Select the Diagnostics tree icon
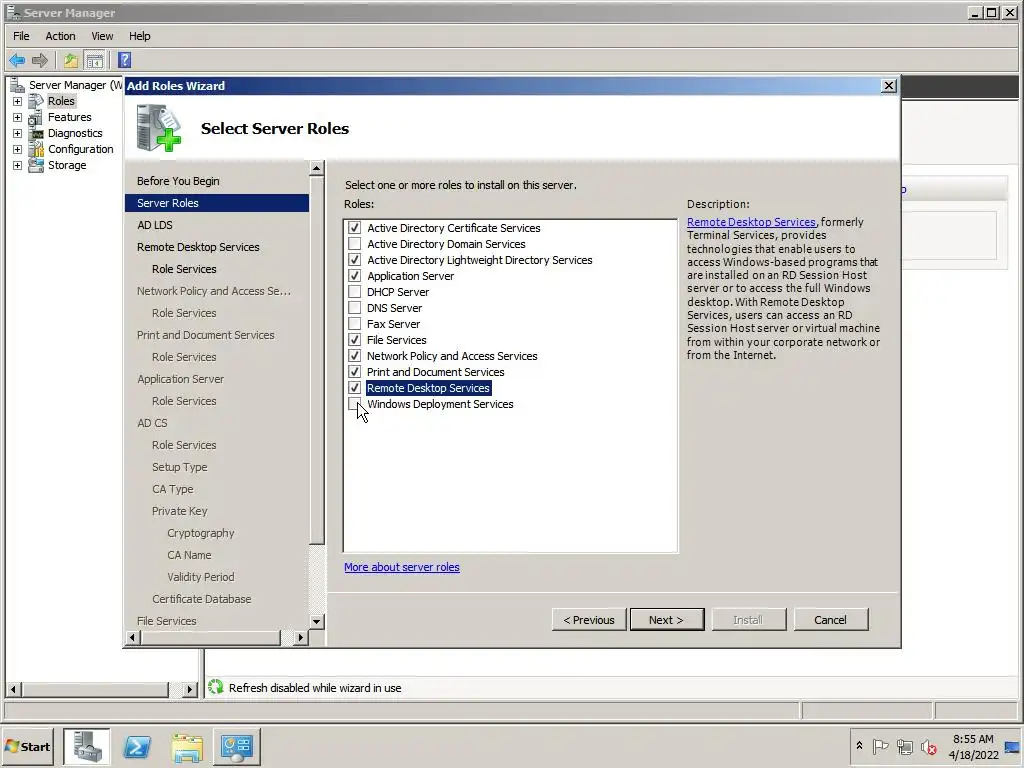1024x768 pixels. [36, 133]
